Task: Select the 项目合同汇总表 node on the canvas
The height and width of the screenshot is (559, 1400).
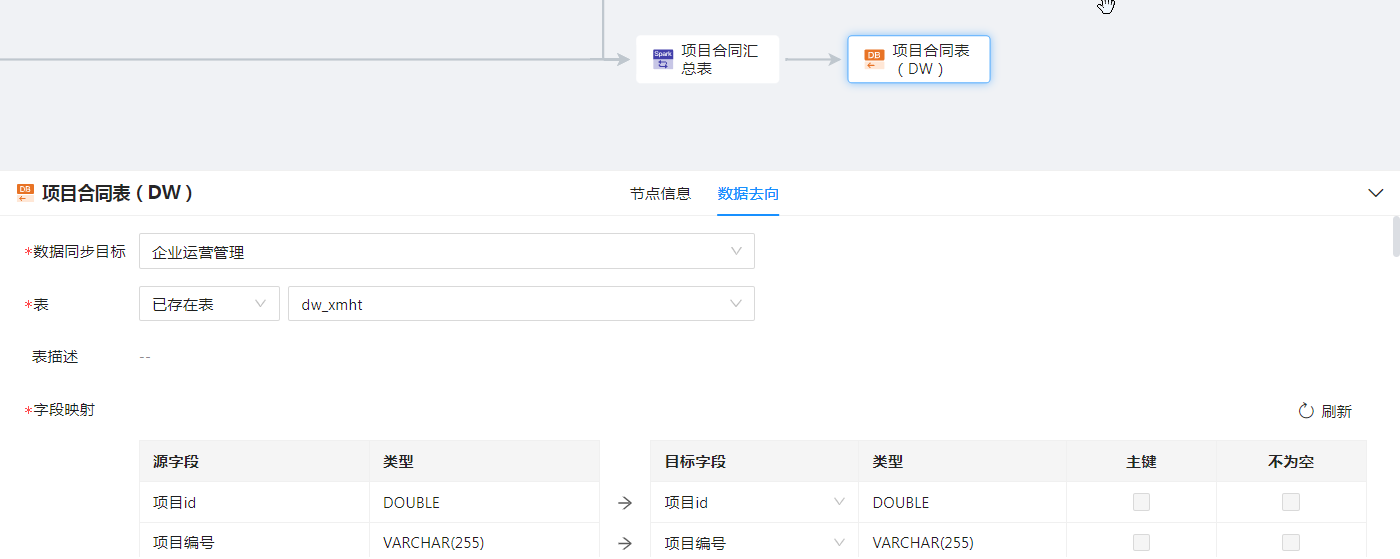Action: [707, 59]
